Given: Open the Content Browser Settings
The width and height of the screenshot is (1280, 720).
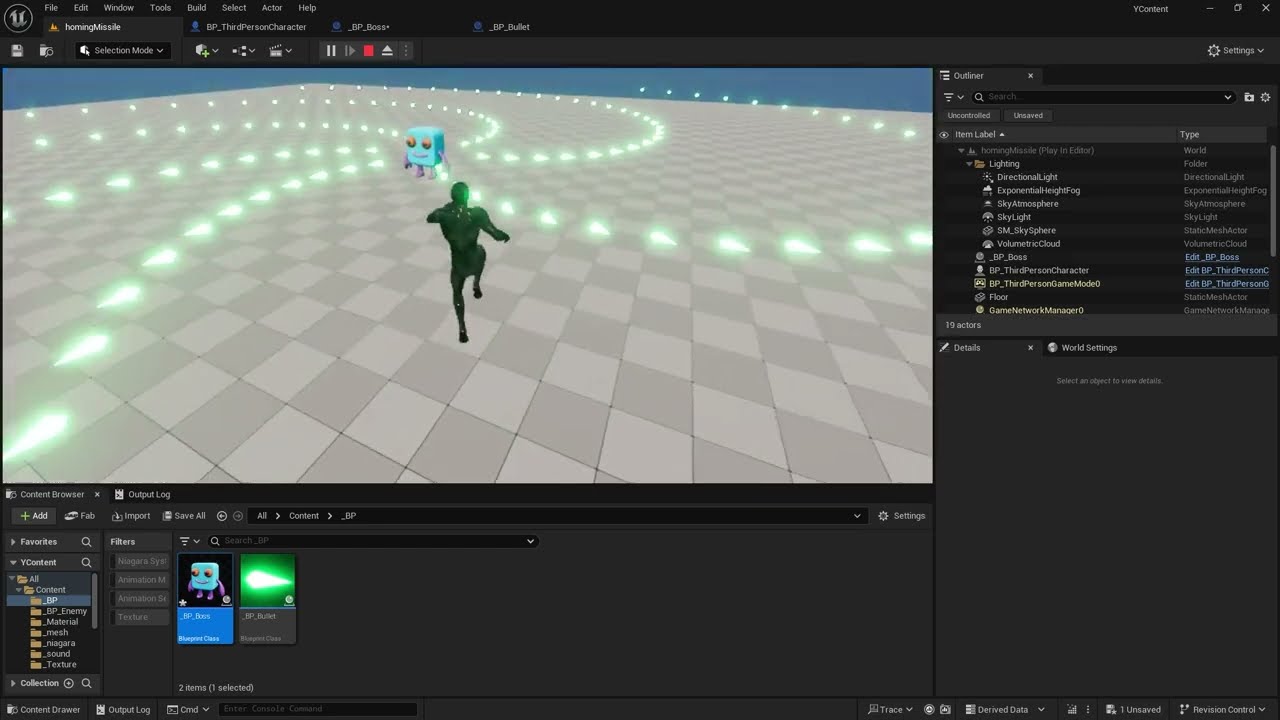Looking at the screenshot, I should click(902, 516).
